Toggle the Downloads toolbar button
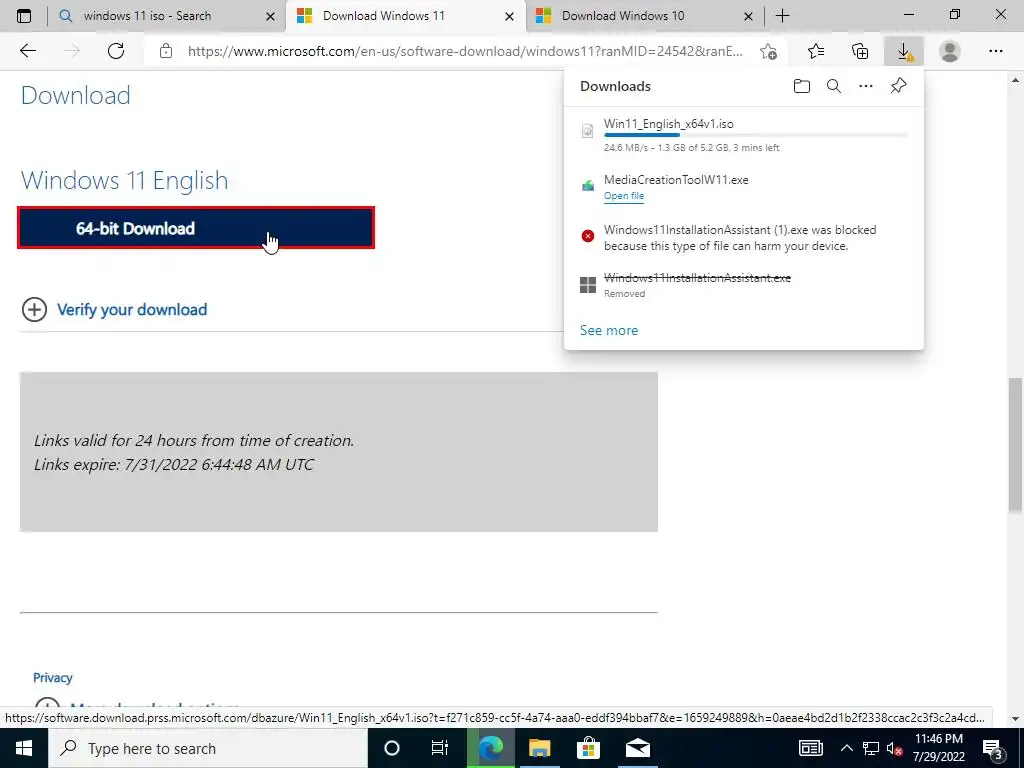The image size is (1024, 768). 904,51
